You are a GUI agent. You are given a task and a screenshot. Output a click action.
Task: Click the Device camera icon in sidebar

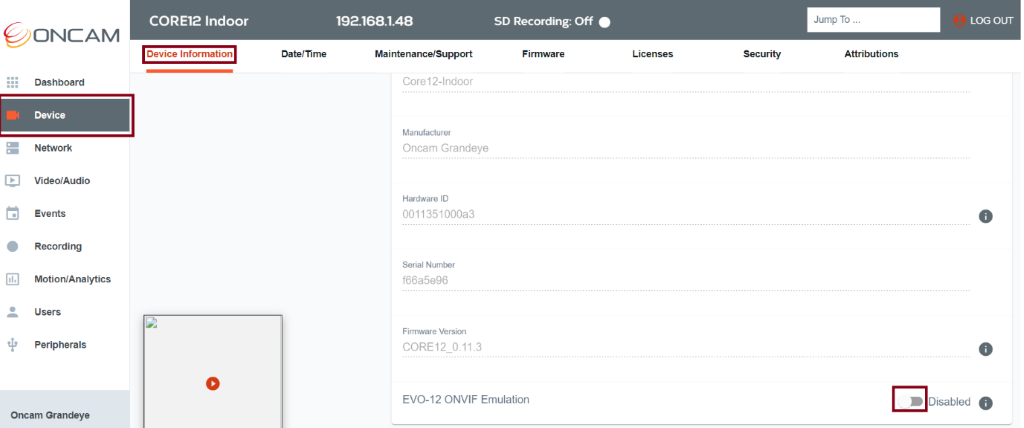point(13,116)
